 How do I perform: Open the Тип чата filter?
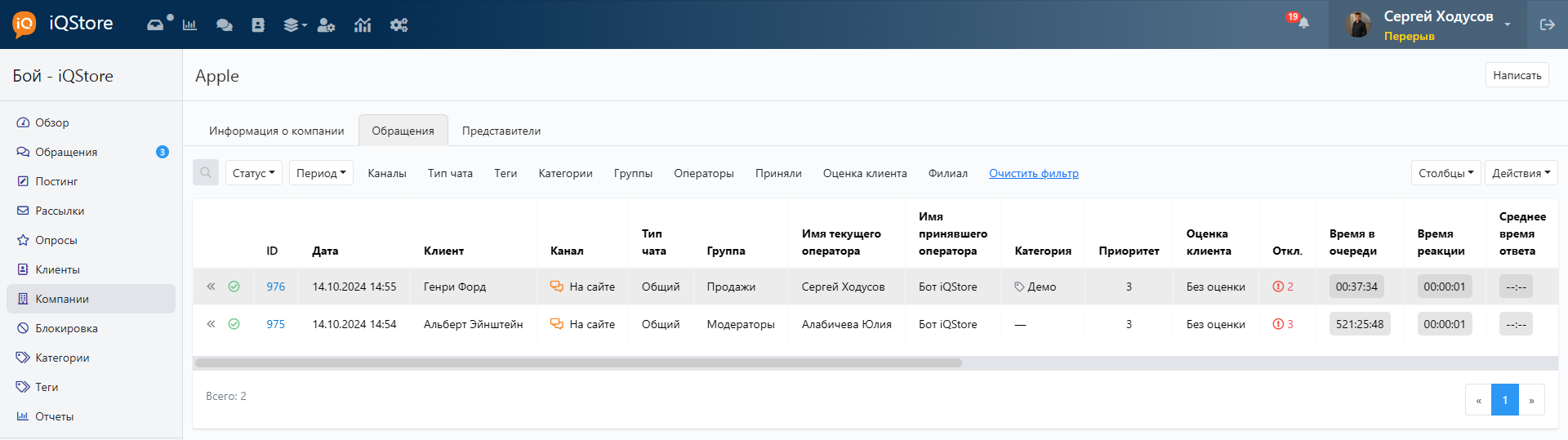tap(450, 173)
